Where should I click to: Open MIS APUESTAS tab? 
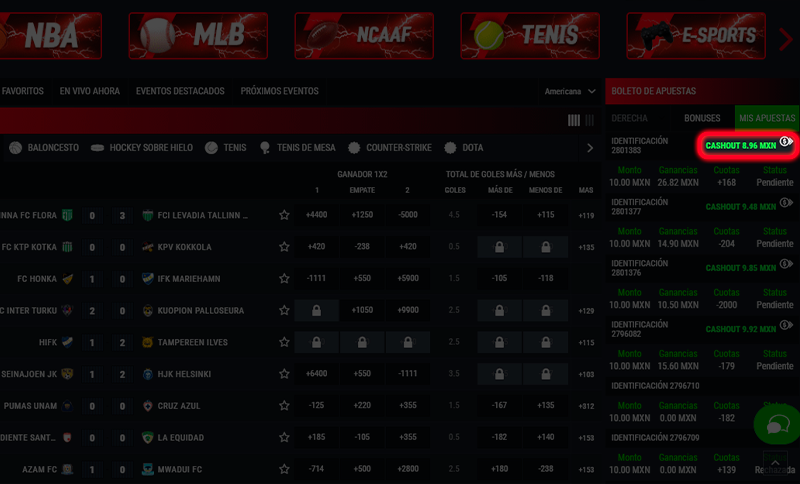pyautogui.click(x=767, y=118)
